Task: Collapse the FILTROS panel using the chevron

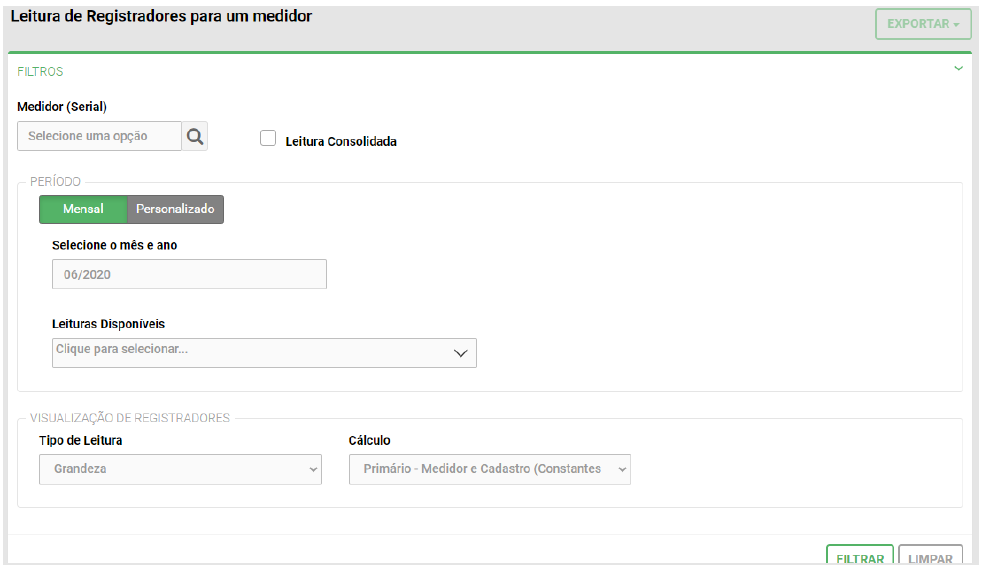Action: pyautogui.click(x=958, y=69)
